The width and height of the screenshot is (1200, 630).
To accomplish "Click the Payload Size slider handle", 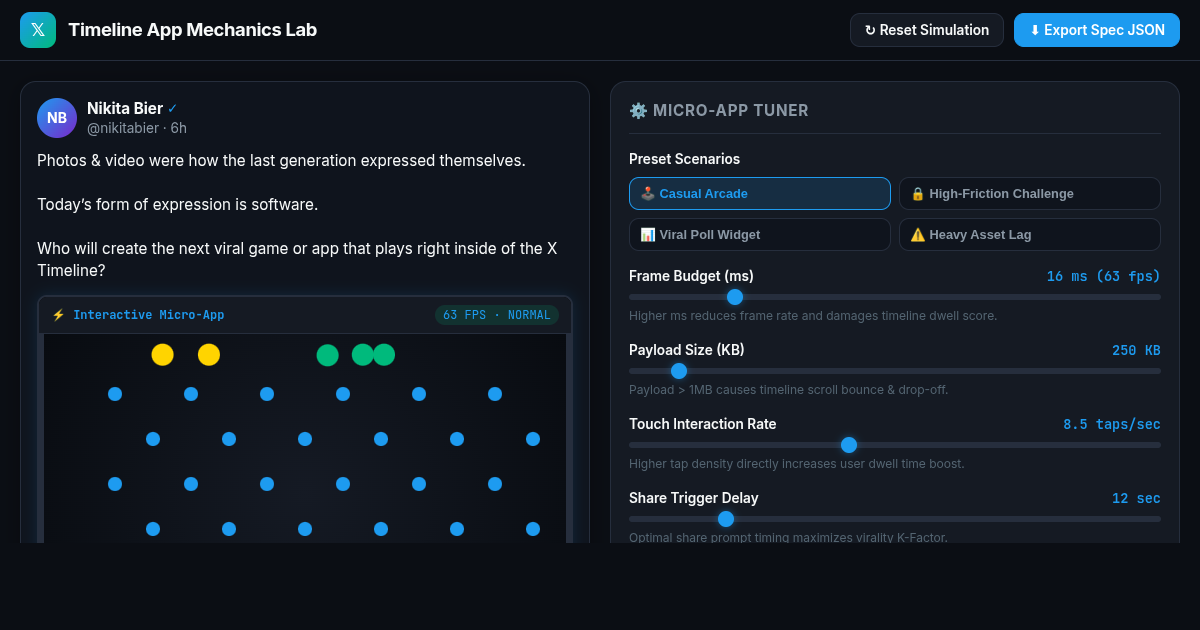I will pyautogui.click(x=679, y=371).
